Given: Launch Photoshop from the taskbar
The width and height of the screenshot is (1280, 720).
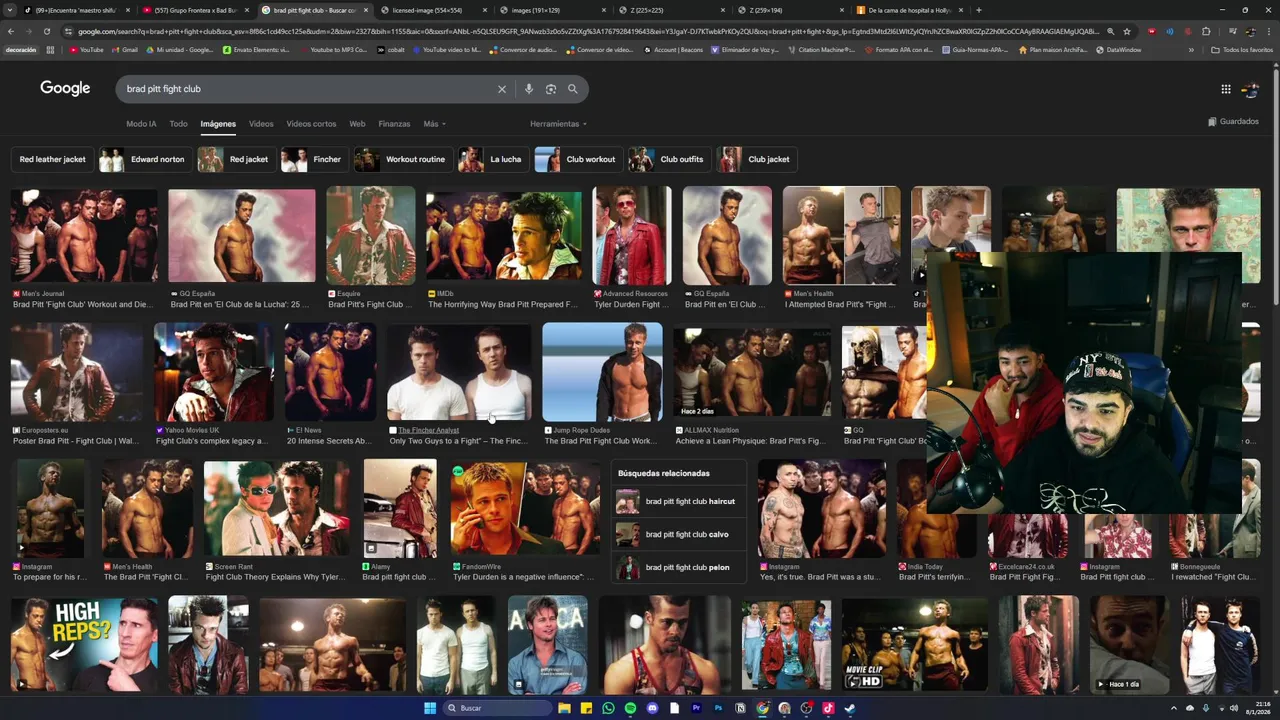Looking at the screenshot, I should (718, 708).
